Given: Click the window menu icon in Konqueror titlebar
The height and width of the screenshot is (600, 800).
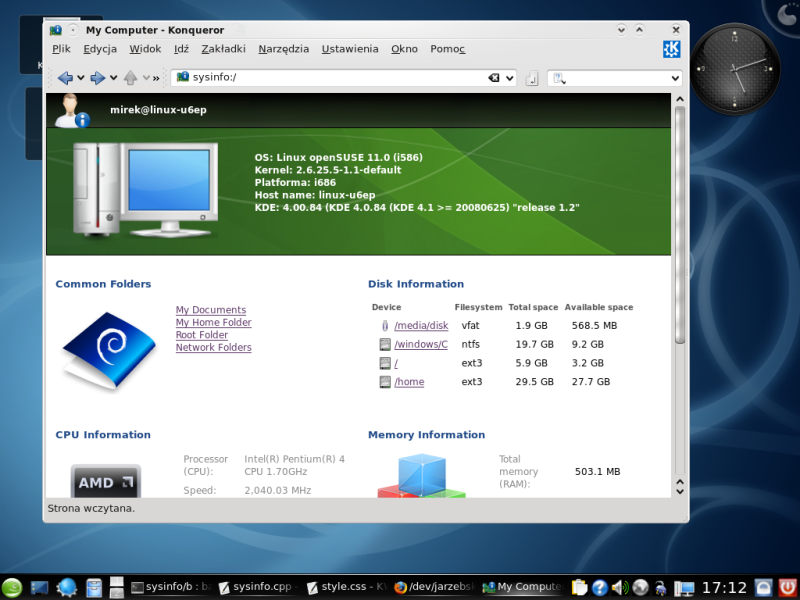Looking at the screenshot, I should coord(56,30).
